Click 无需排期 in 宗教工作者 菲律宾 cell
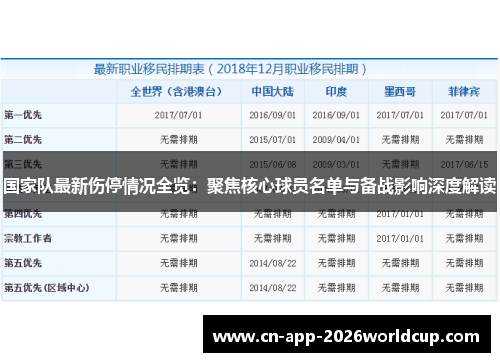This screenshot has height=362, width=500. [464, 238]
